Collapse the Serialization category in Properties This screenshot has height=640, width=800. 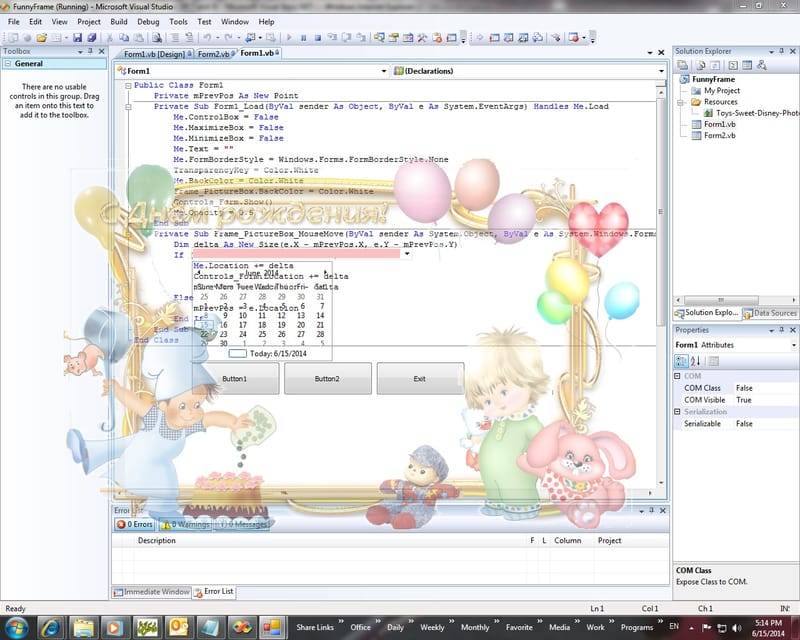pos(678,412)
